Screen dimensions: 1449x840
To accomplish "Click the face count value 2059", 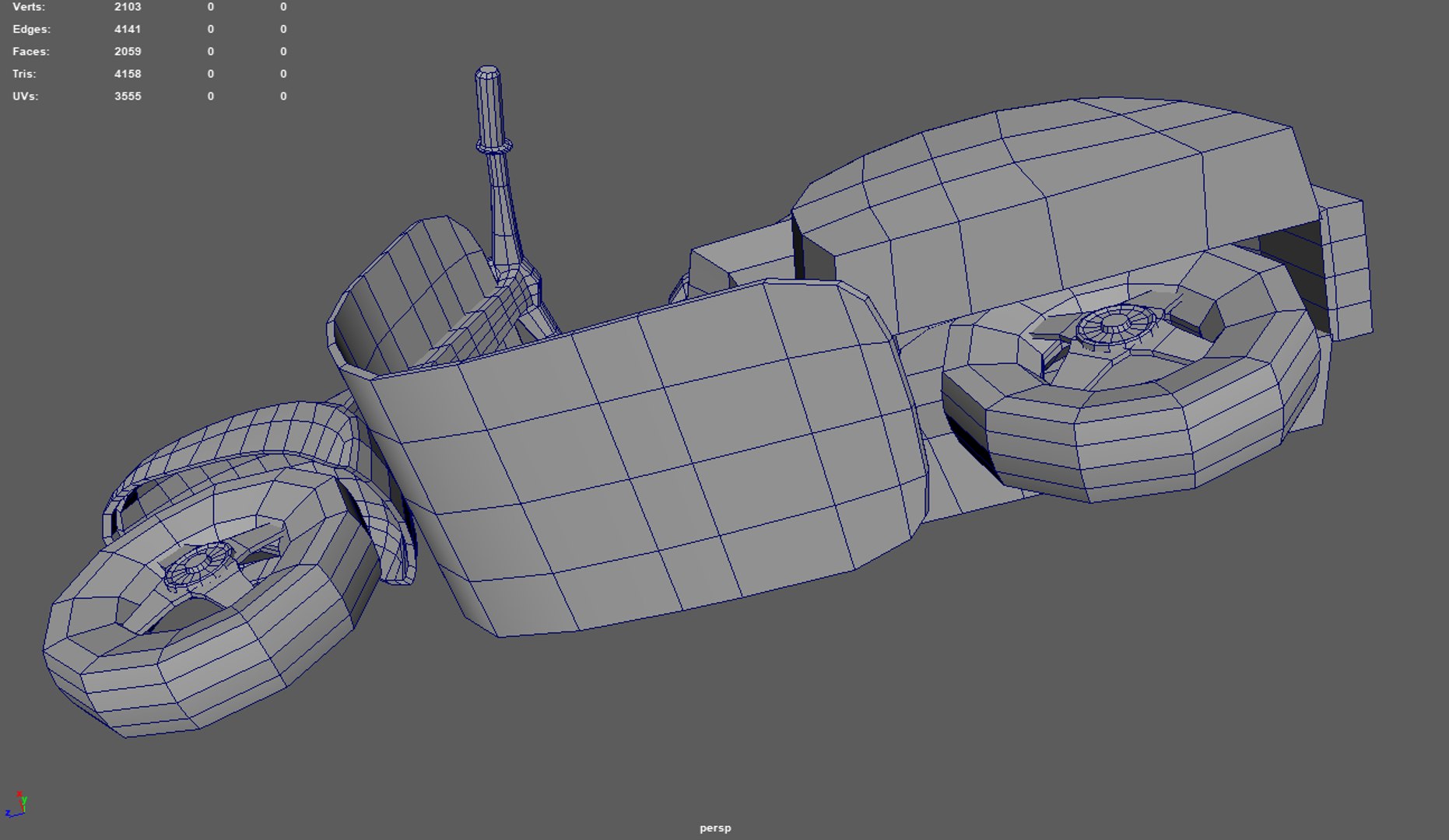I will click(128, 51).
